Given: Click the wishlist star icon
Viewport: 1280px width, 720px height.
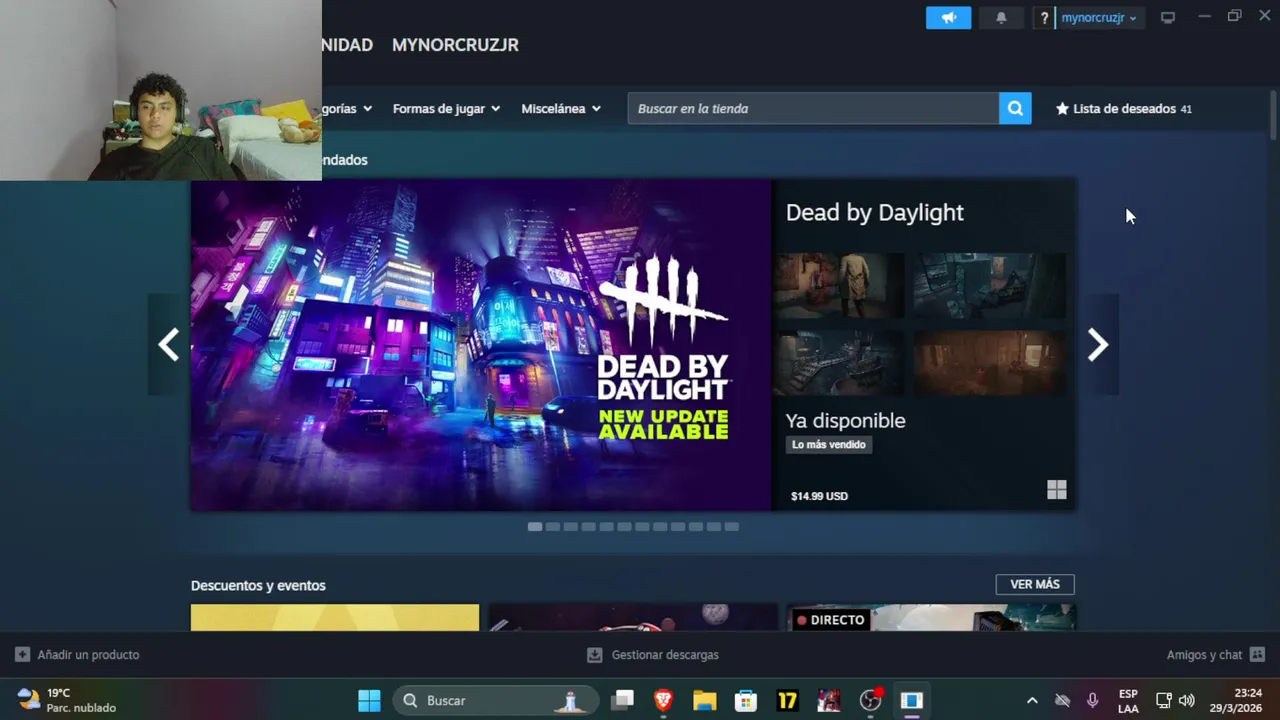Looking at the screenshot, I should tap(1062, 108).
